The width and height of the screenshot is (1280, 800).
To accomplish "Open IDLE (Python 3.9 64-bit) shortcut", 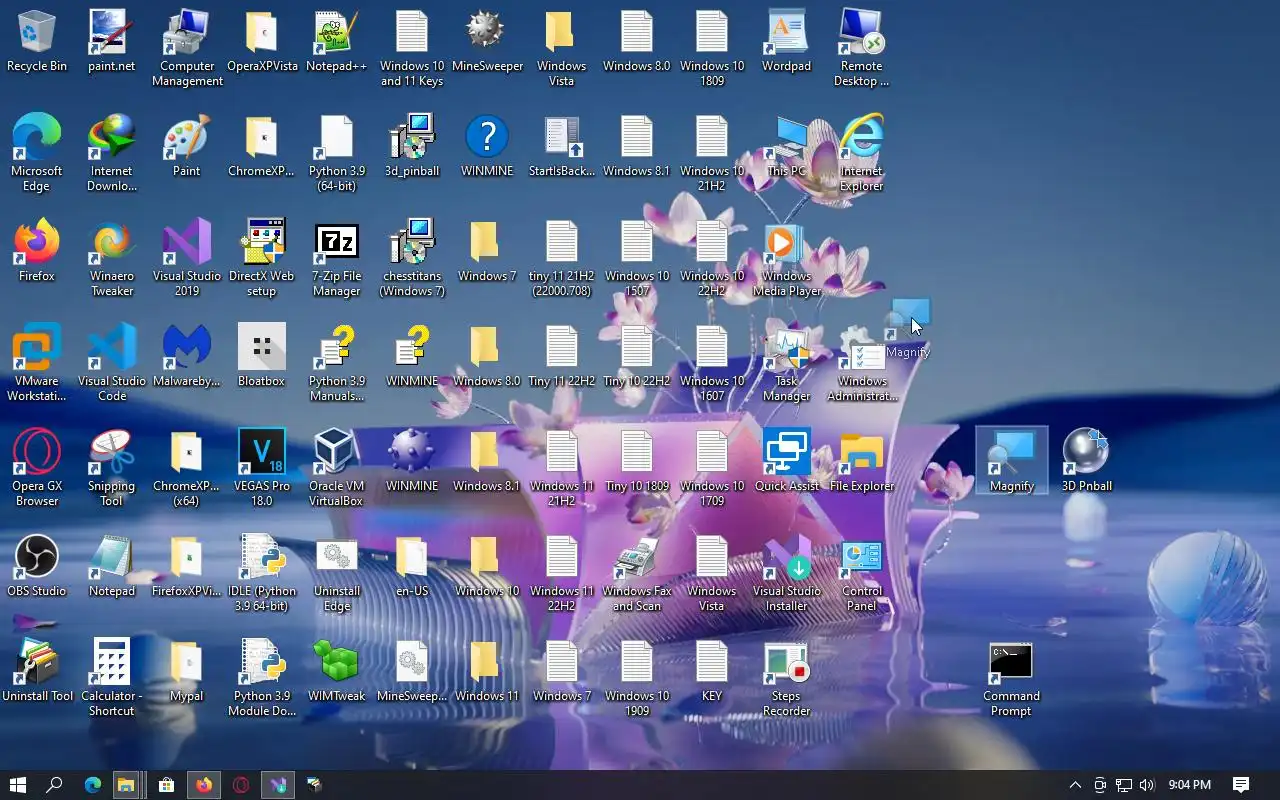I will coord(262,573).
